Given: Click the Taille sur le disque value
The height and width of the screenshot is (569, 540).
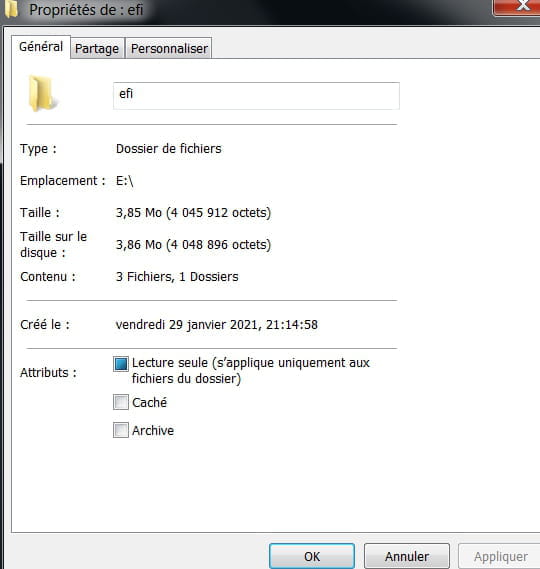Looking at the screenshot, I should pos(193,245).
